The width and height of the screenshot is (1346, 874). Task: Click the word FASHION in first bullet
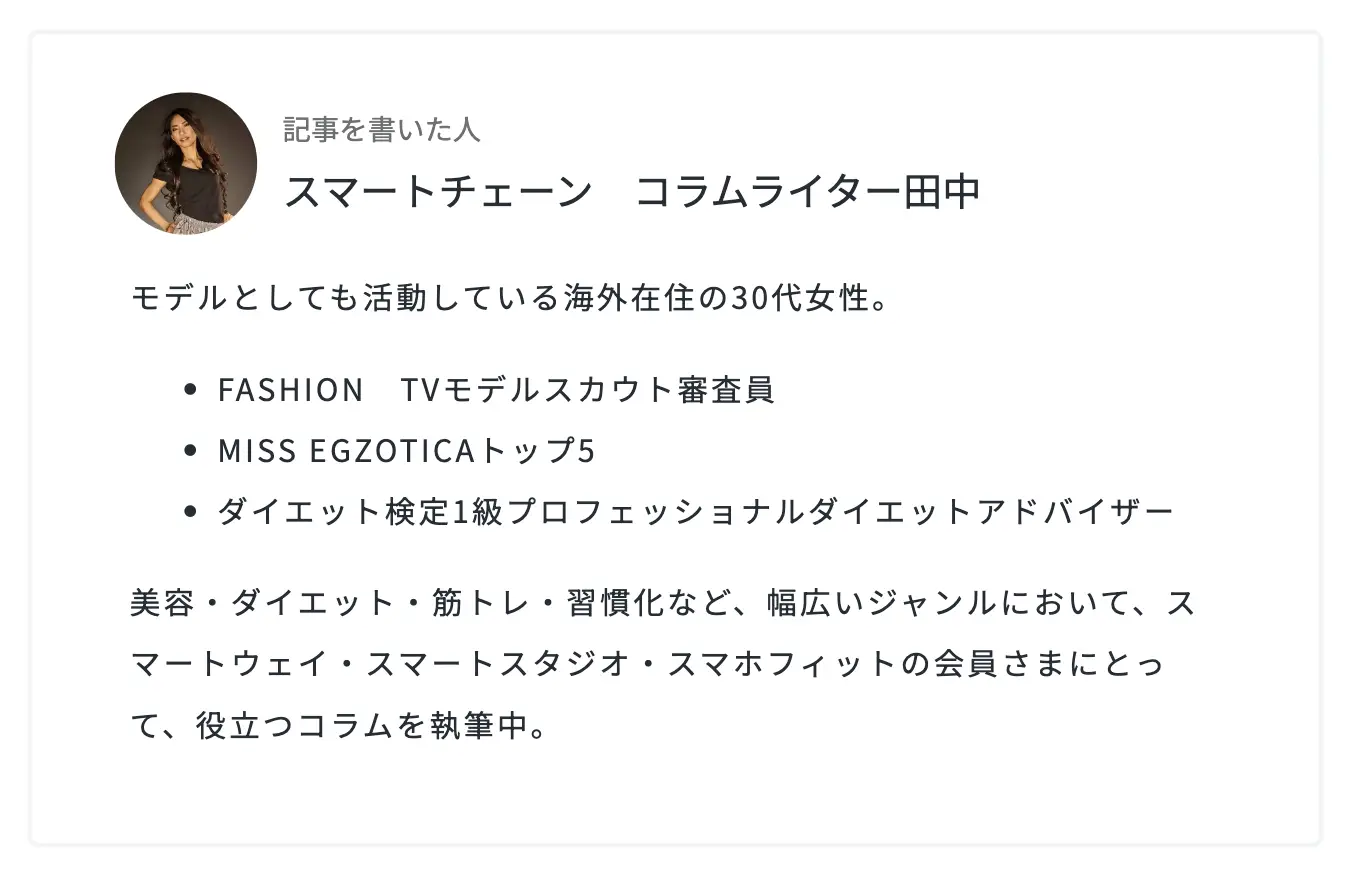point(290,390)
